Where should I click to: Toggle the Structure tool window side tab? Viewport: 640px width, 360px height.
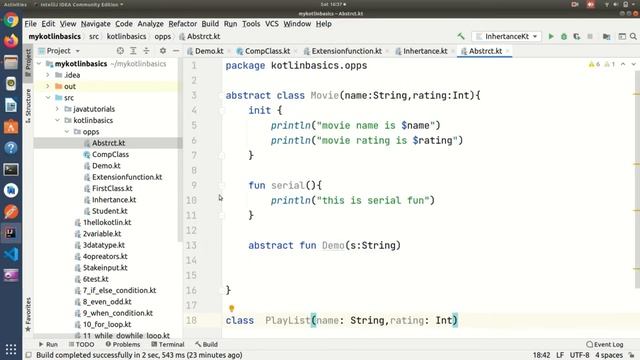pyautogui.click(x=28, y=106)
